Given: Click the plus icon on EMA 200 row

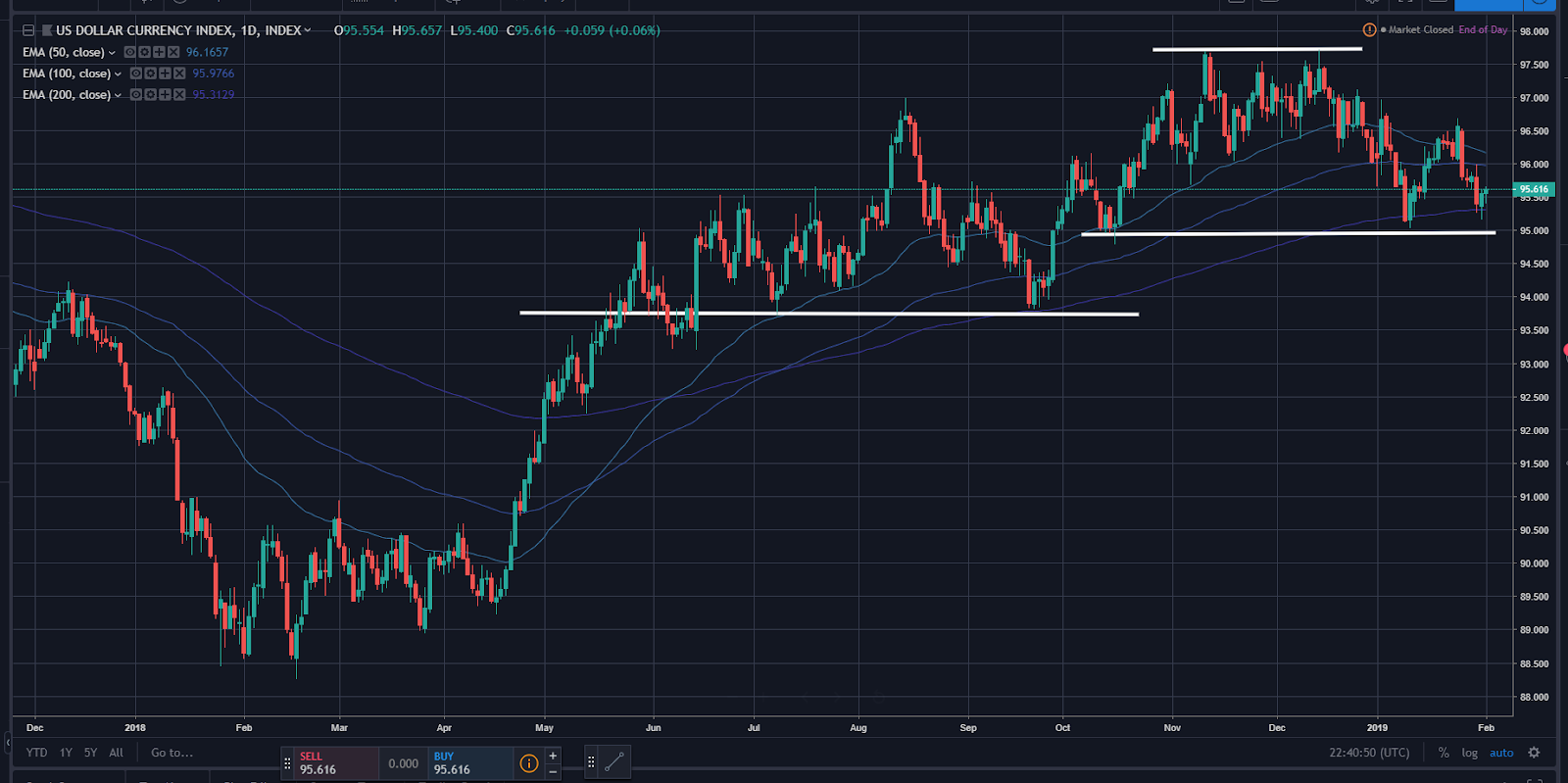Looking at the screenshot, I should click(x=166, y=95).
